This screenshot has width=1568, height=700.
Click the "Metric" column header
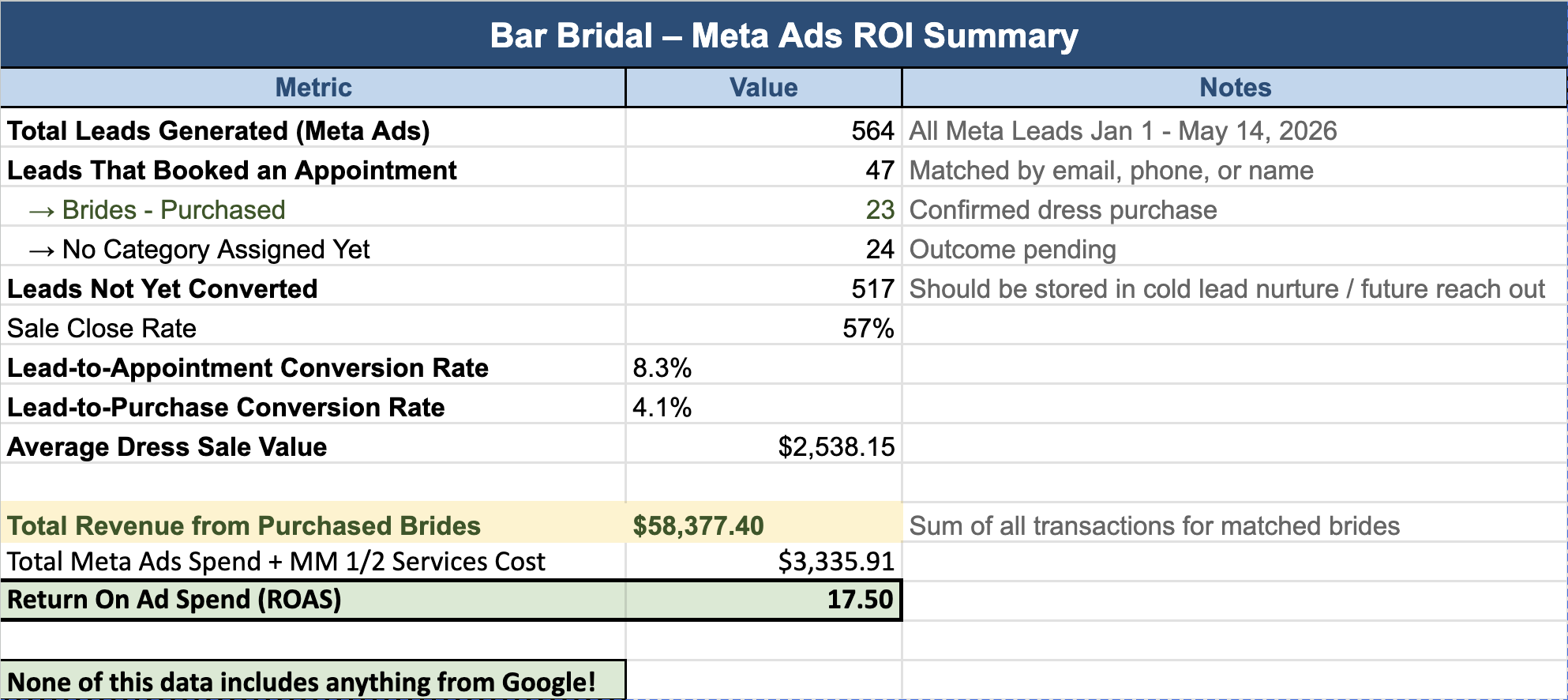313,88
